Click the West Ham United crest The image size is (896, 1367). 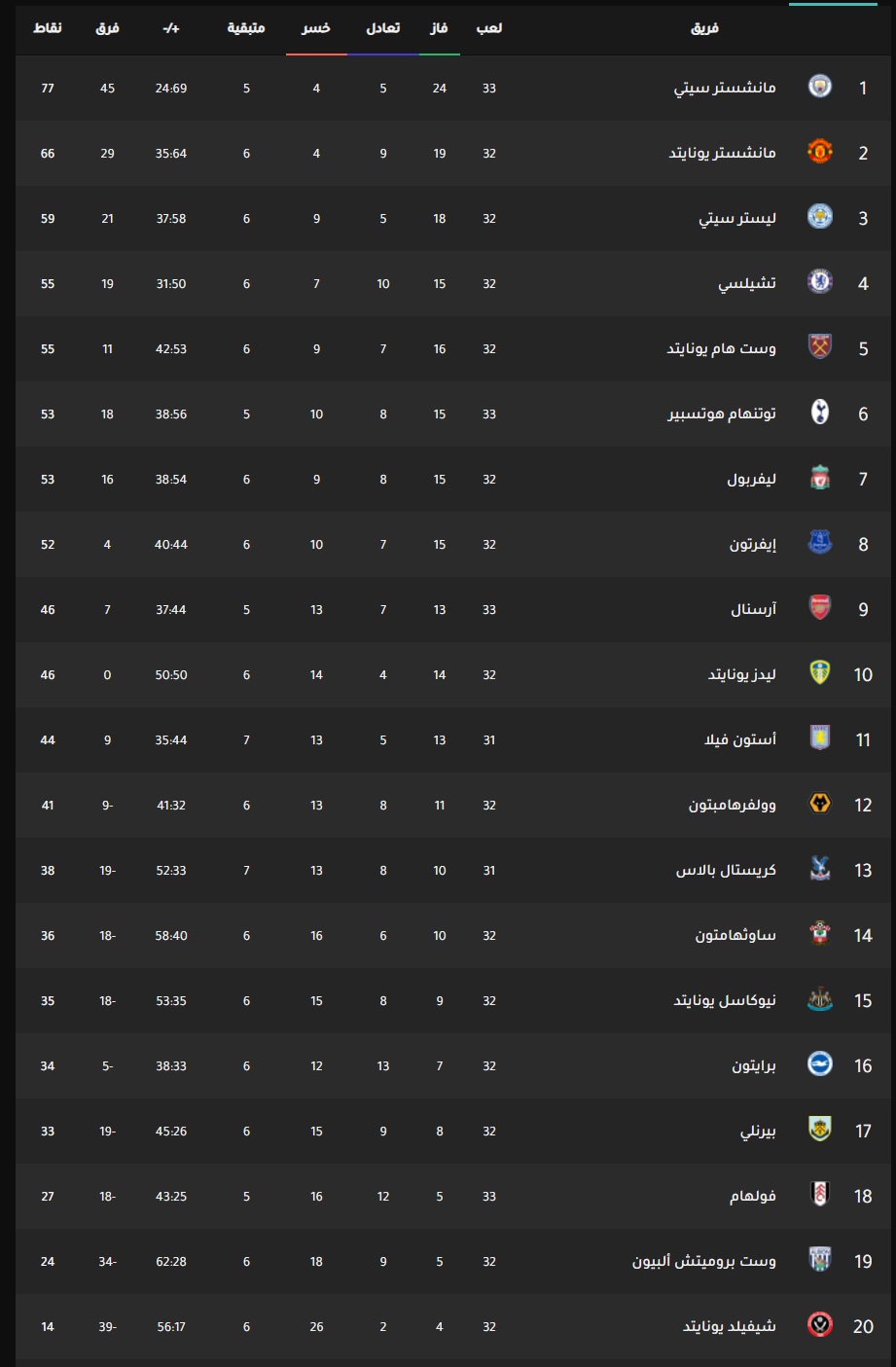click(820, 348)
